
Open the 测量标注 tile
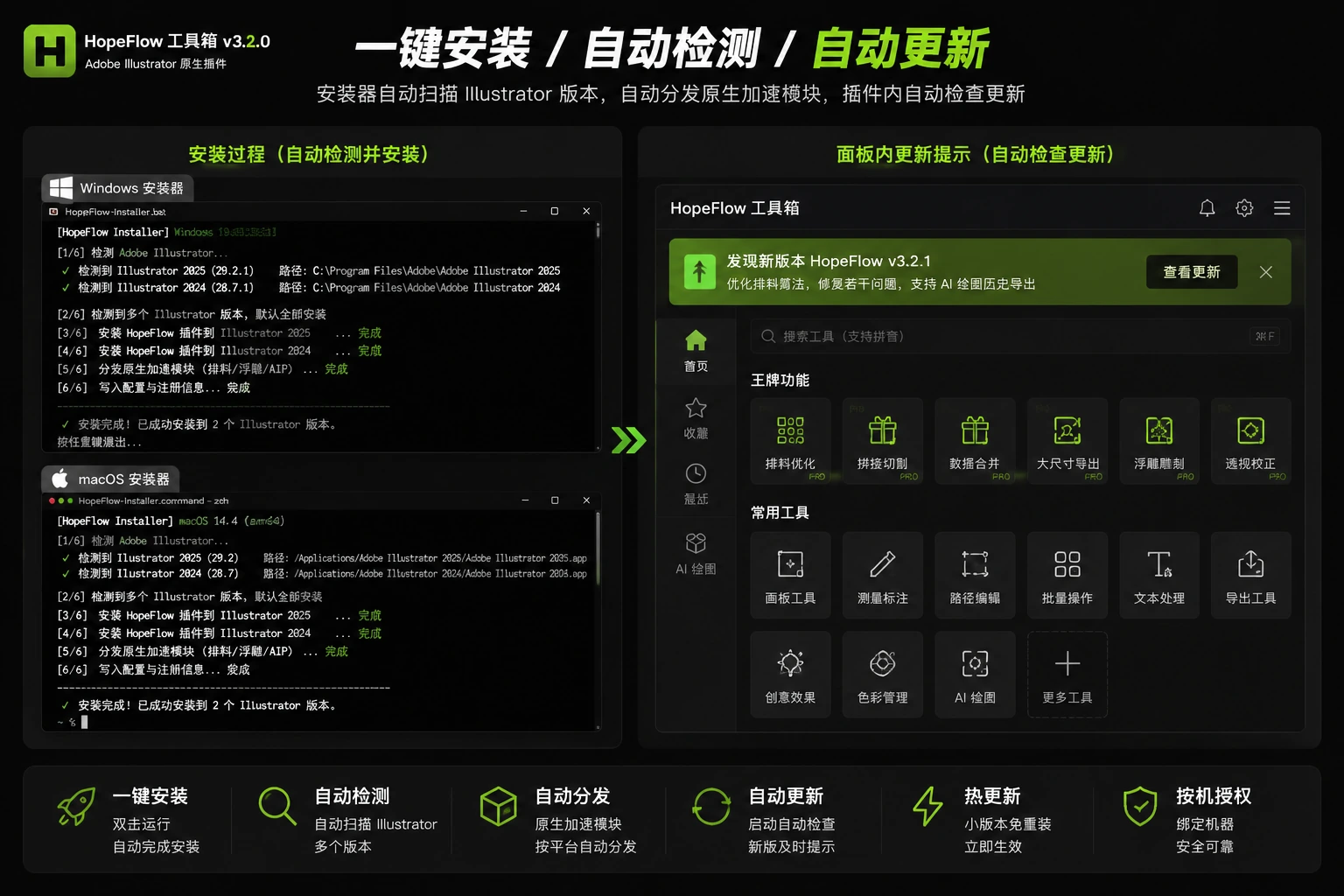pos(883,576)
